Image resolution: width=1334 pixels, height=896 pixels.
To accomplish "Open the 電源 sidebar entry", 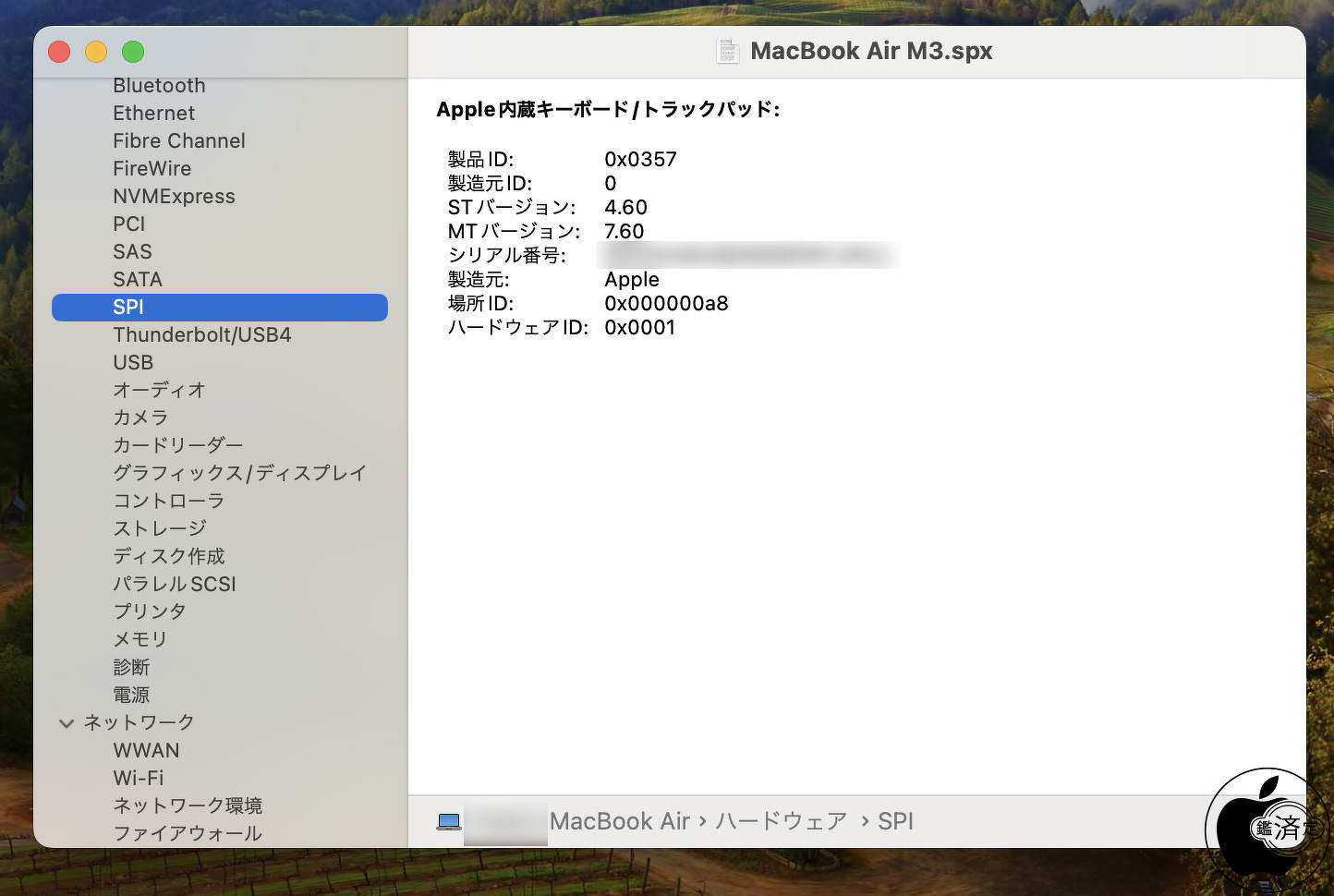I will tap(131, 695).
